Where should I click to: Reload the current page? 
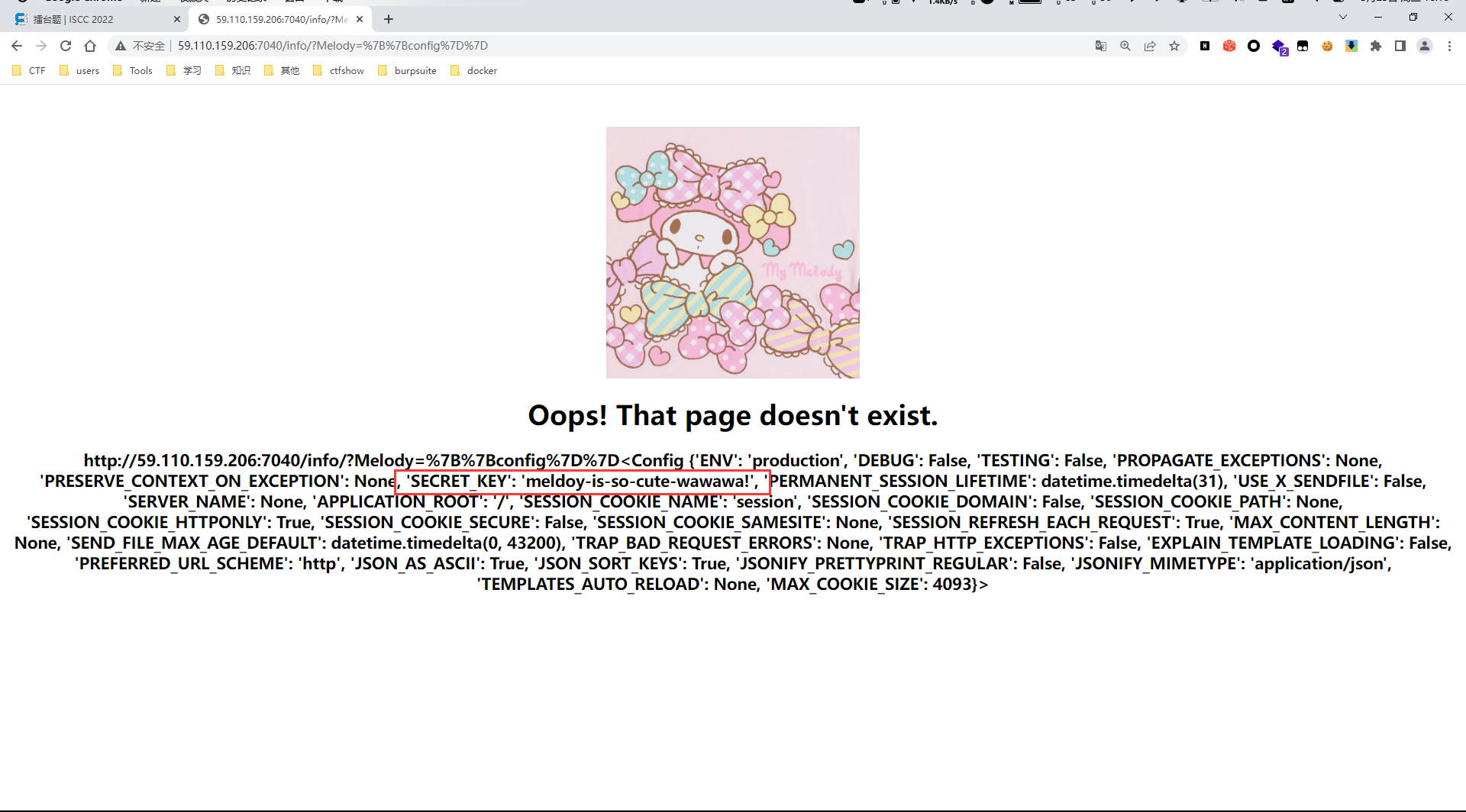pyautogui.click(x=66, y=46)
